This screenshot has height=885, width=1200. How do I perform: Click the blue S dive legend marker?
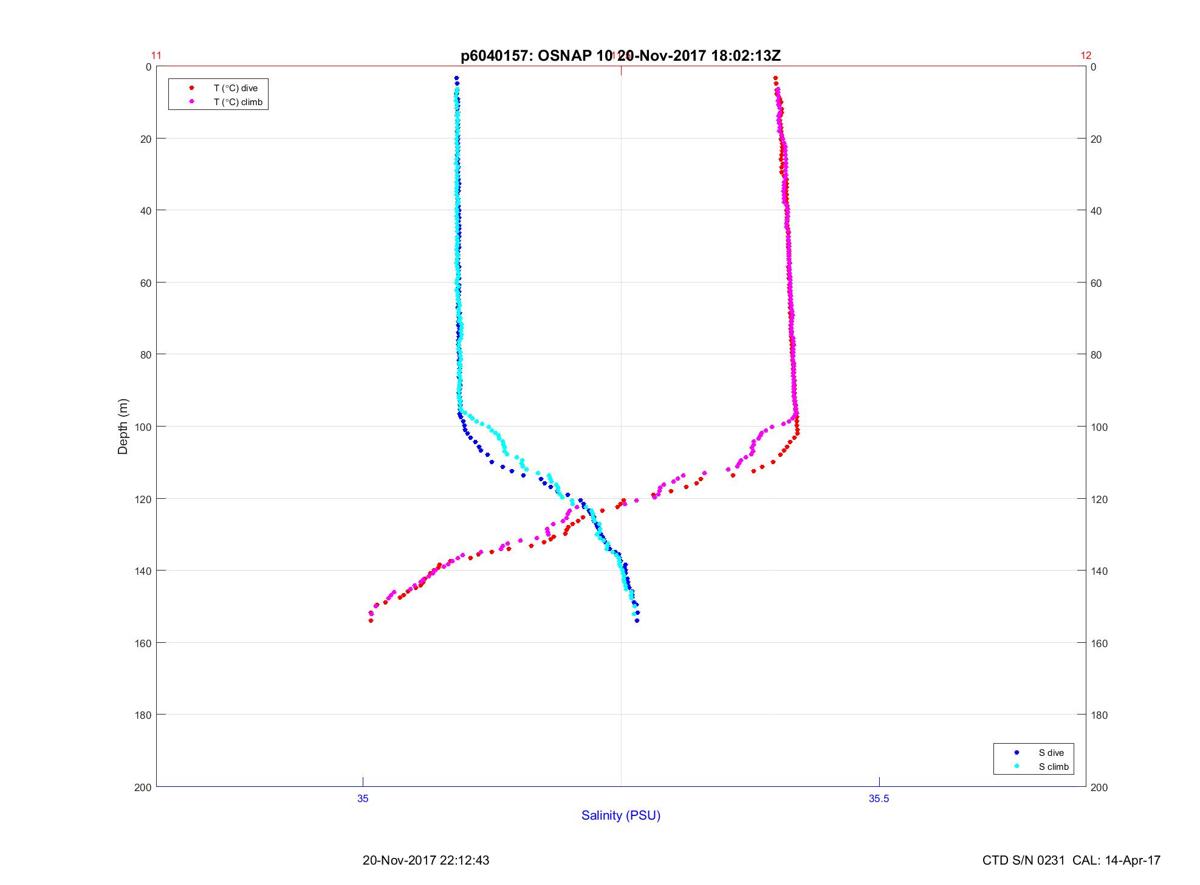pyautogui.click(x=1016, y=752)
